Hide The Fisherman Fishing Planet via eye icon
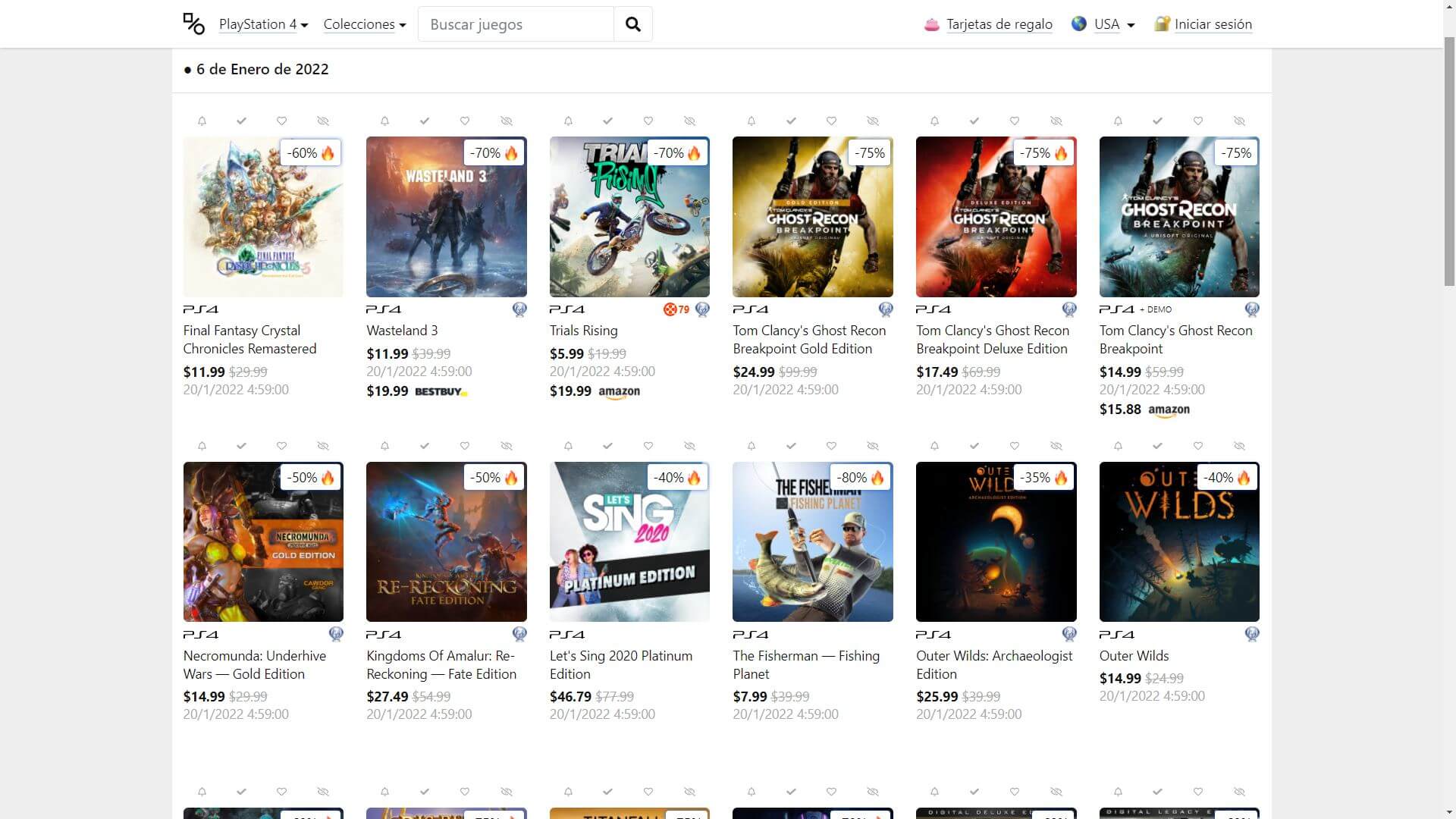Image resolution: width=1456 pixels, height=819 pixels. coord(873,446)
